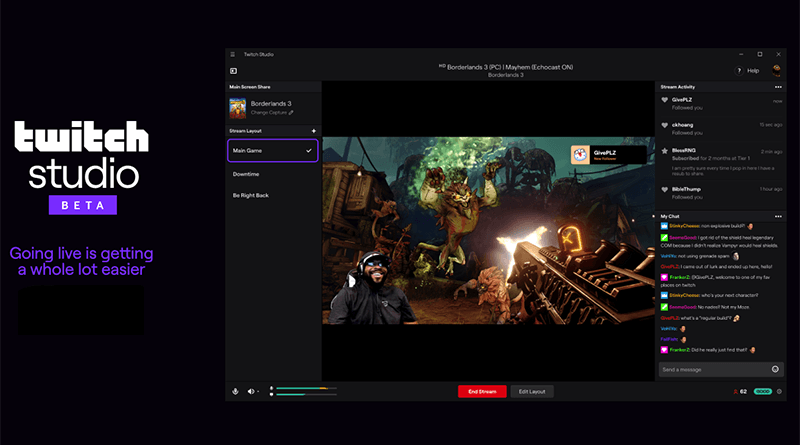Viewport: 800px width, 445px height.
Task: Select the Be Right Back layout
Action: point(251,195)
